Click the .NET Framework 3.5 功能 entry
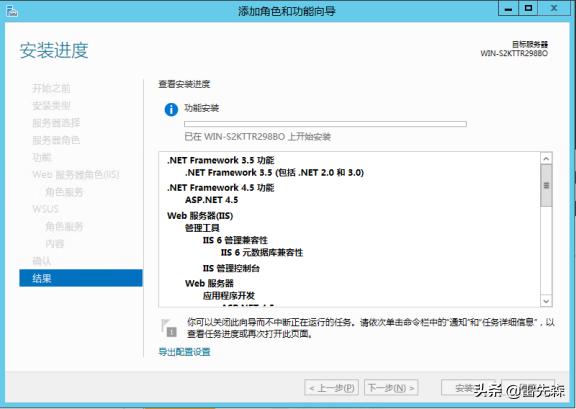This screenshot has width=576, height=409. click(x=220, y=160)
